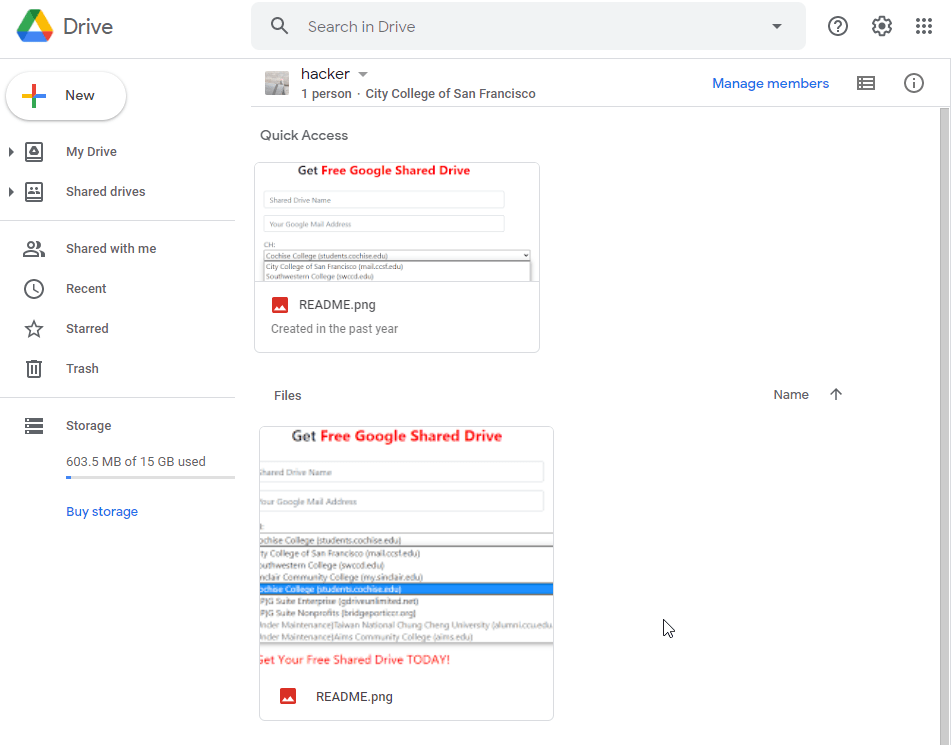Open the hacker drive name dropdown

363,74
